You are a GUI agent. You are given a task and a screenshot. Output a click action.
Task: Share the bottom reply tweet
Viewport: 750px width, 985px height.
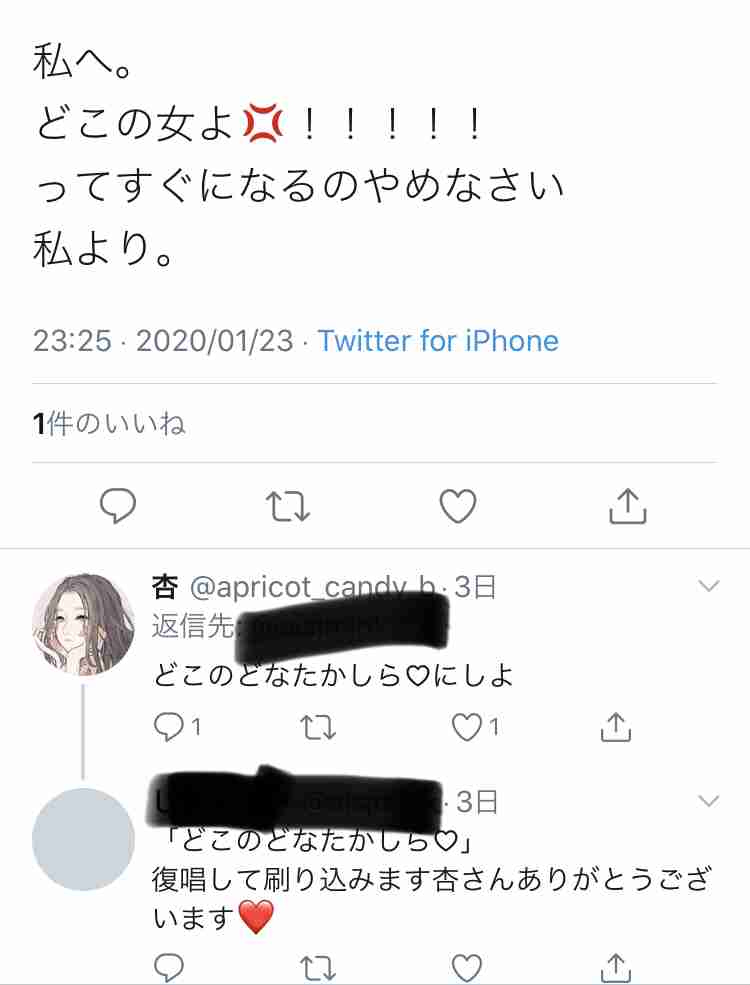click(616, 968)
